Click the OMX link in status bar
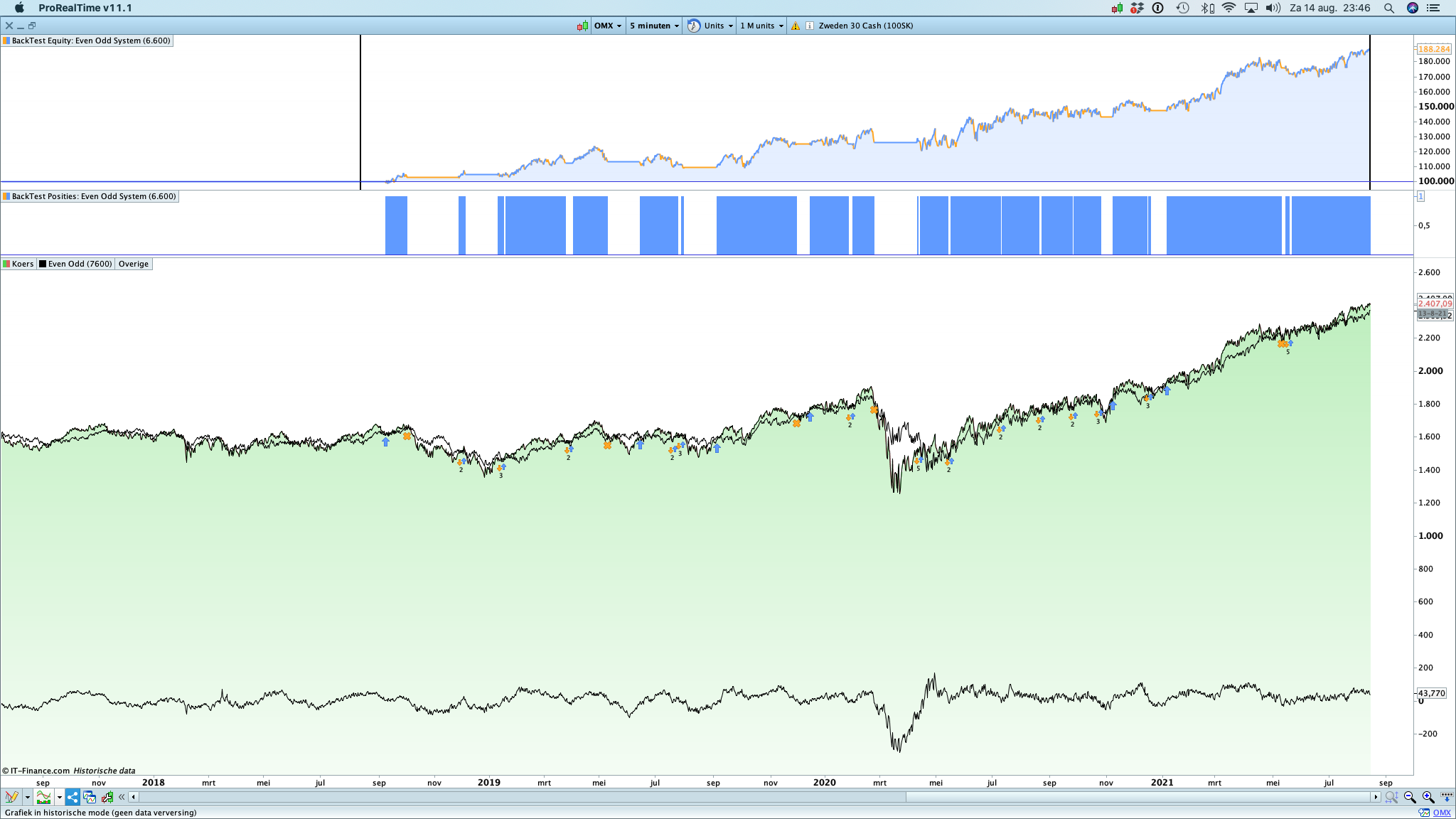The width and height of the screenshot is (1456, 819). (1442, 813)
